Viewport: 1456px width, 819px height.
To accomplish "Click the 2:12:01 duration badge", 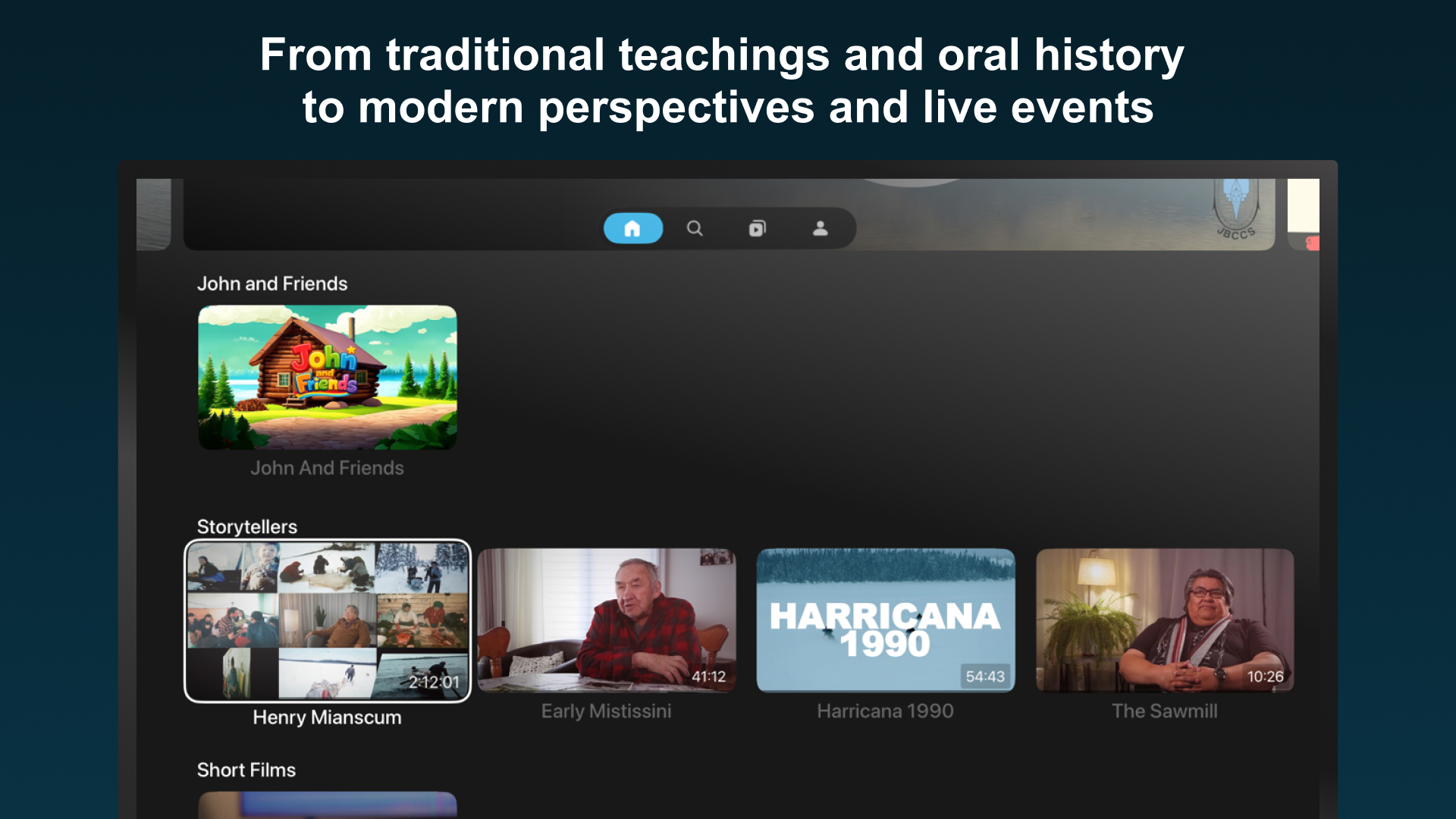I will coord(434,682).
